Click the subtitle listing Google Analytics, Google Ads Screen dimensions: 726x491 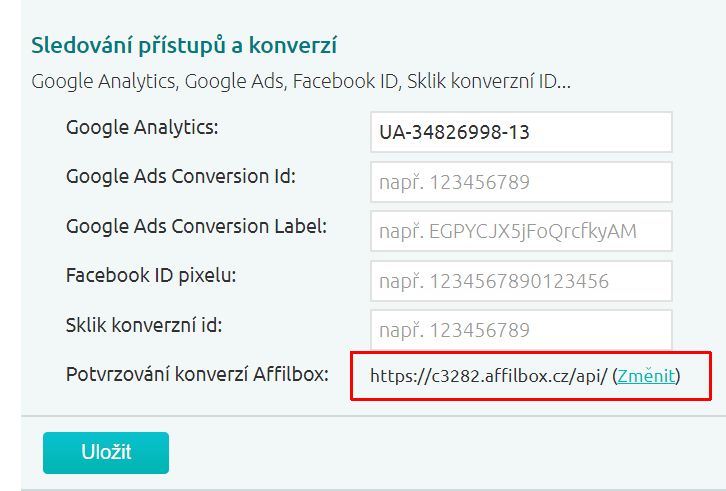301,82
